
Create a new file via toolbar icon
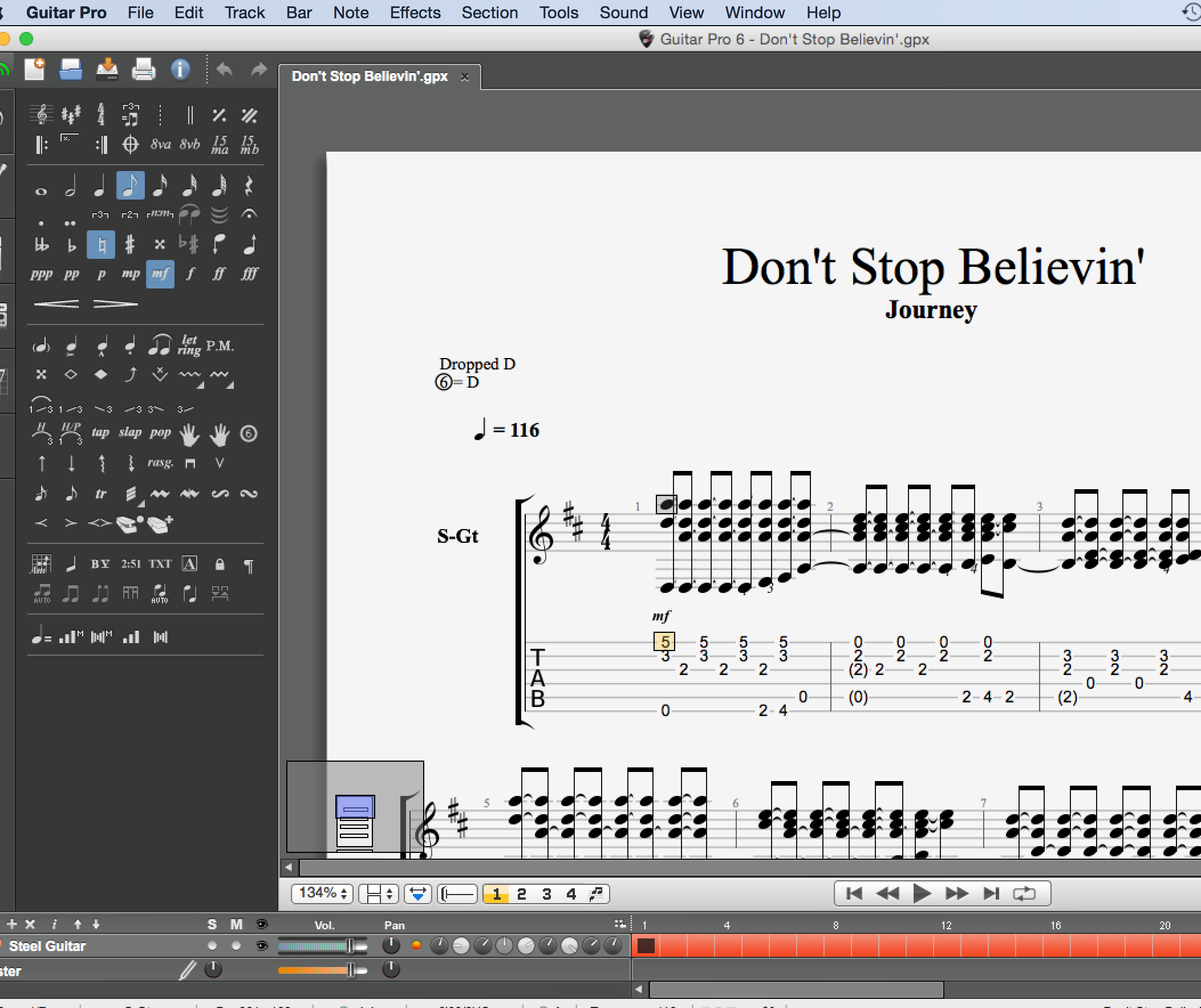[35, 69]
